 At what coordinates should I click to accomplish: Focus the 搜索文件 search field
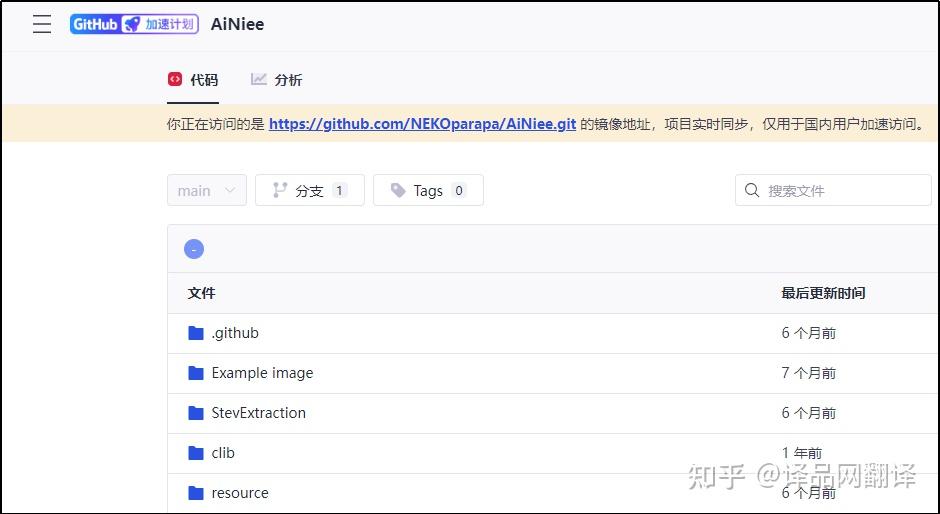(833, 190)
